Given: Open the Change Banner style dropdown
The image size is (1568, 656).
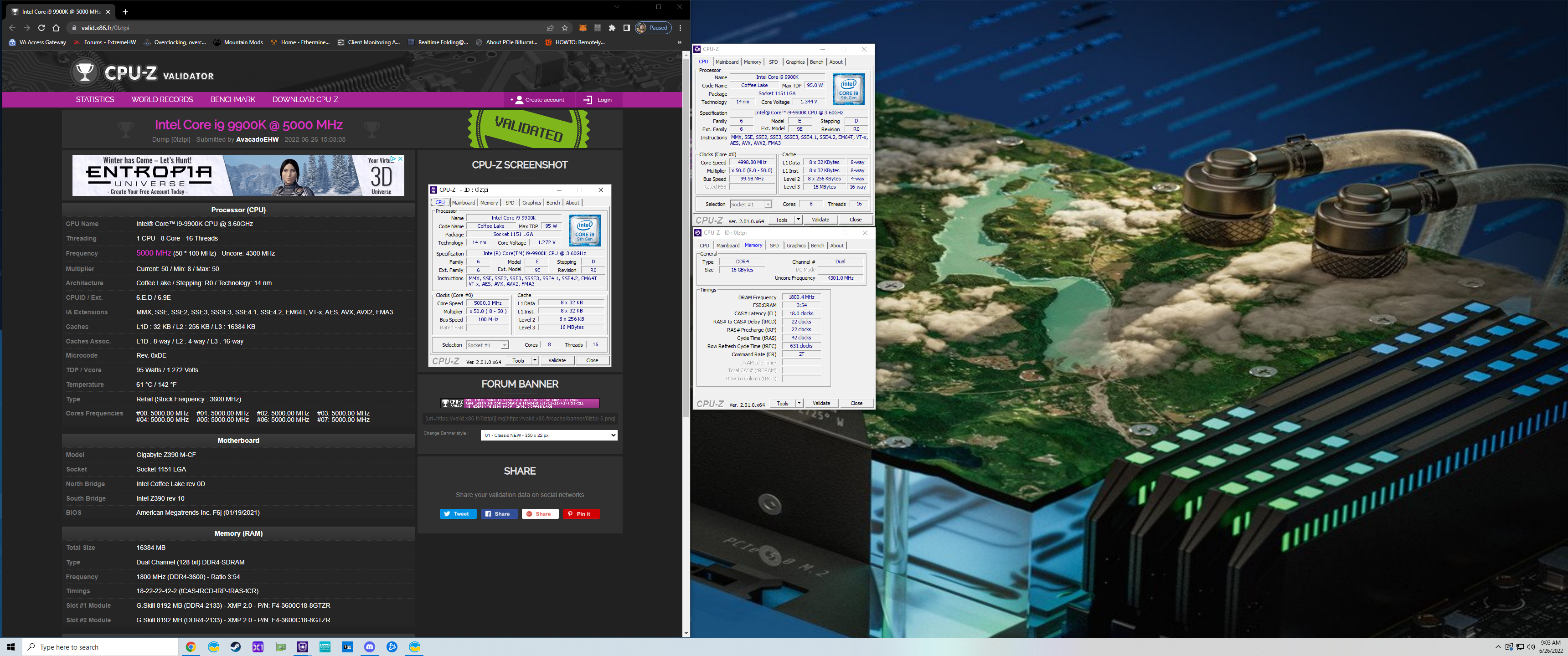Looking at the screenshot, I should click(548, 435).
